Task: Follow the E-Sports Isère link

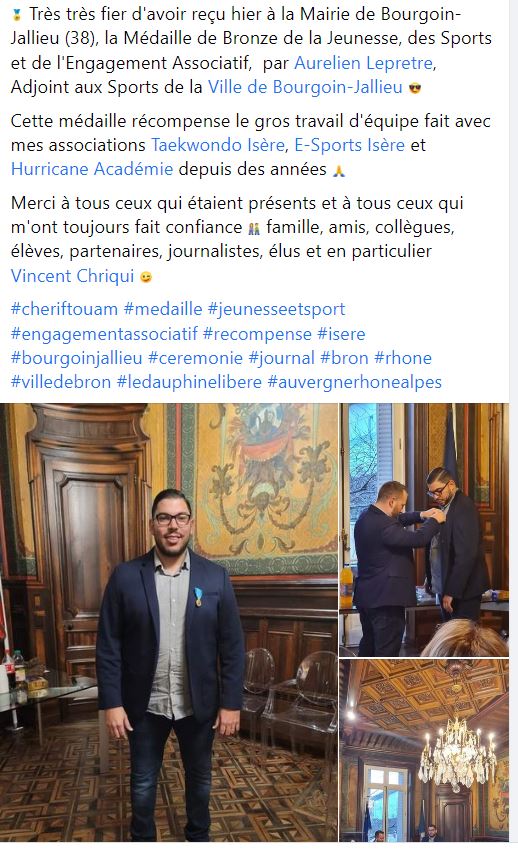Action: click(x=349, y=145)
